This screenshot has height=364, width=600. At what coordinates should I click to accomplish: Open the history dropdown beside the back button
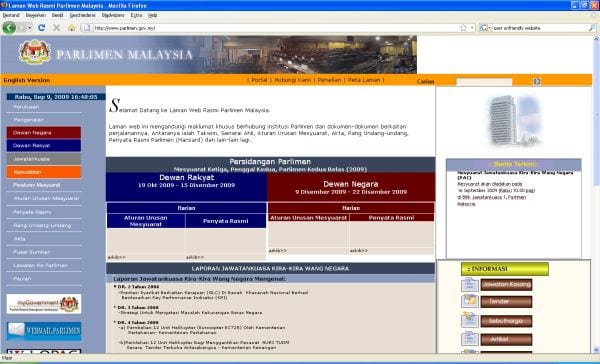(29, 28)
